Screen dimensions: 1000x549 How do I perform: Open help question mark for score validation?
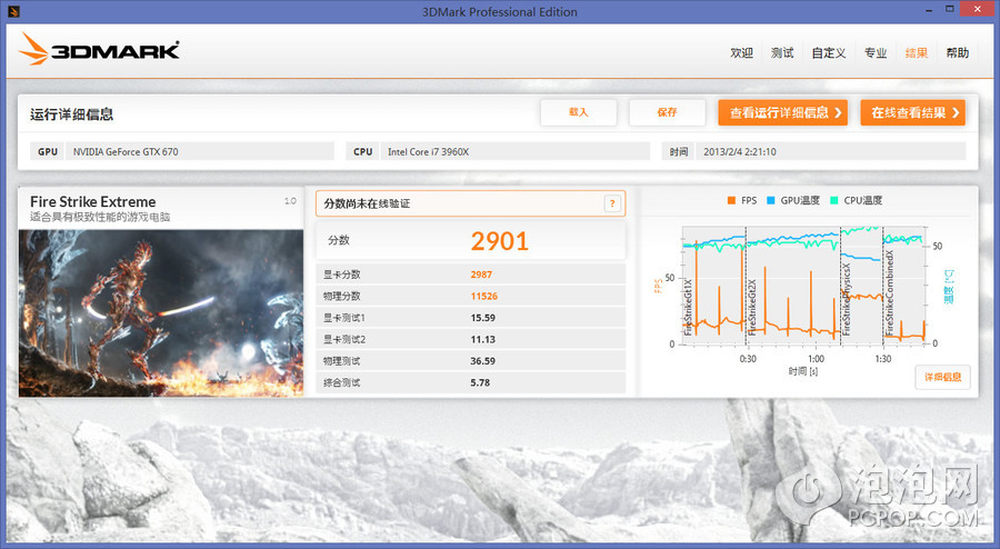[612, 203]
